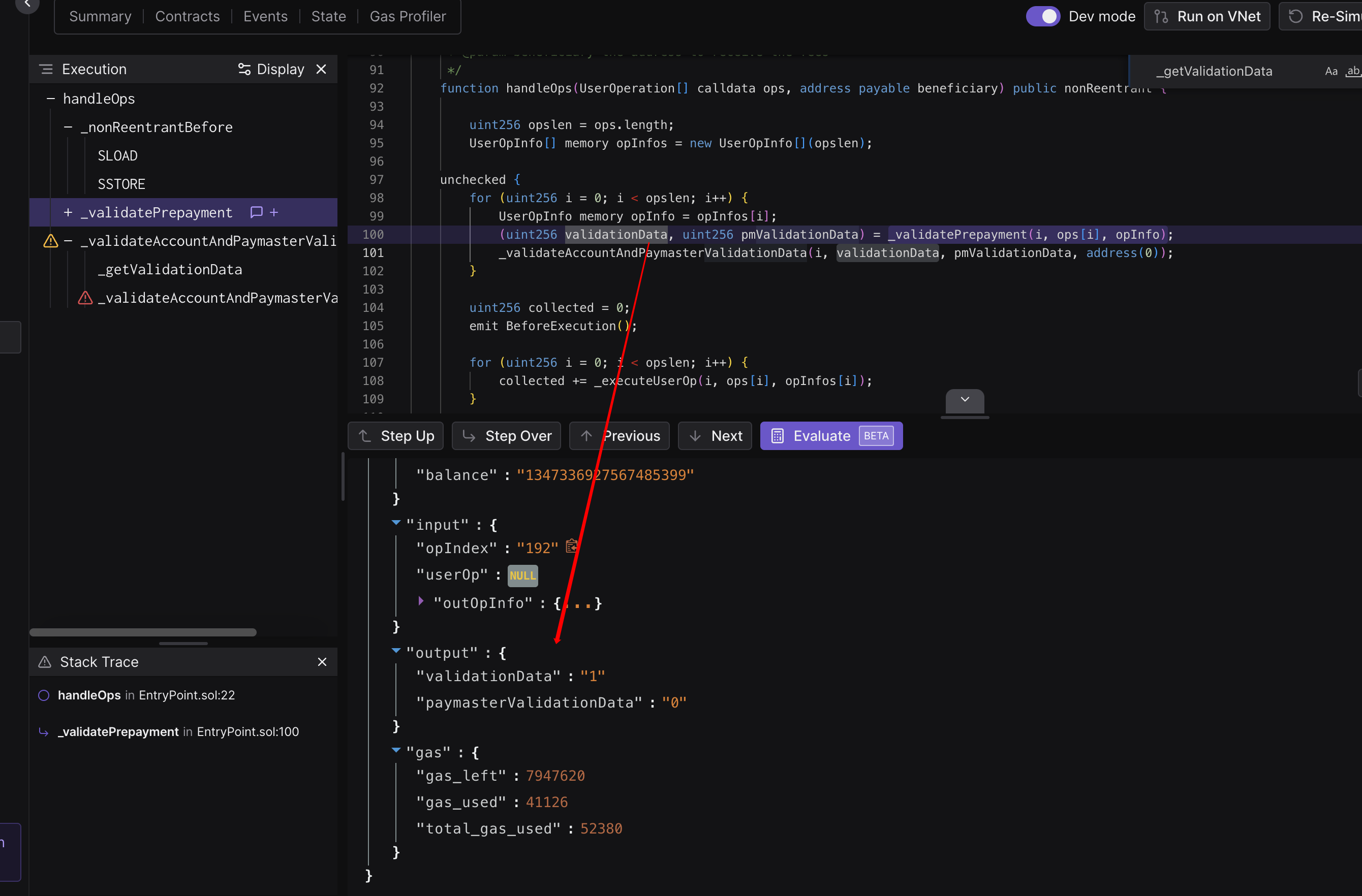1362x896 pixels.
Task: Select the SSTORE trace row
Action: 121,184
